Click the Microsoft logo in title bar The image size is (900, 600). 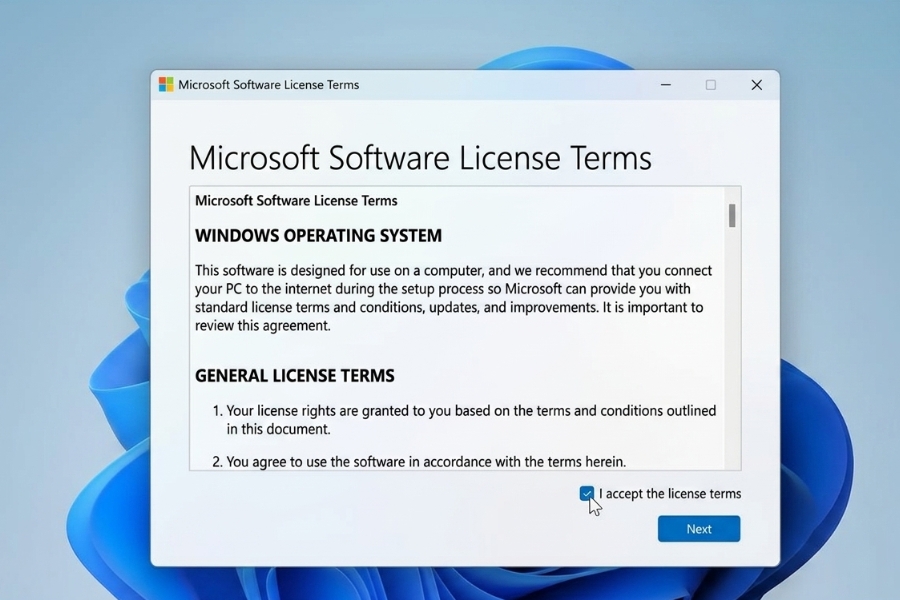(166, 84)
